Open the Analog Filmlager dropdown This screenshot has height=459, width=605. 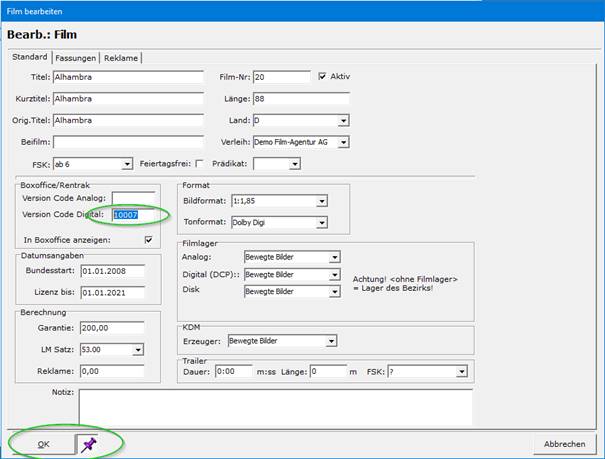pos(335,257)
